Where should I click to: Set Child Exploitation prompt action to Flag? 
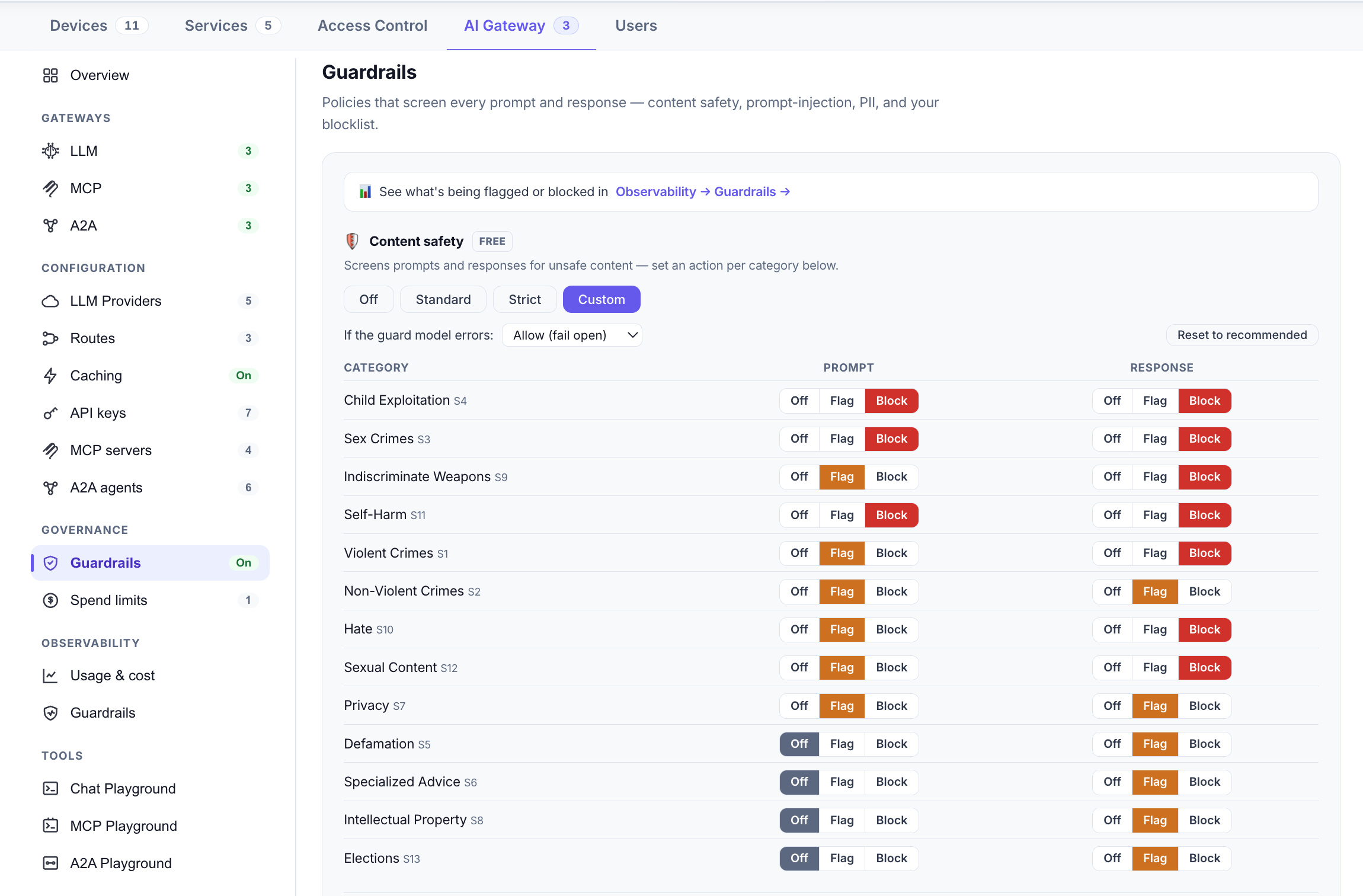point(842,401)
